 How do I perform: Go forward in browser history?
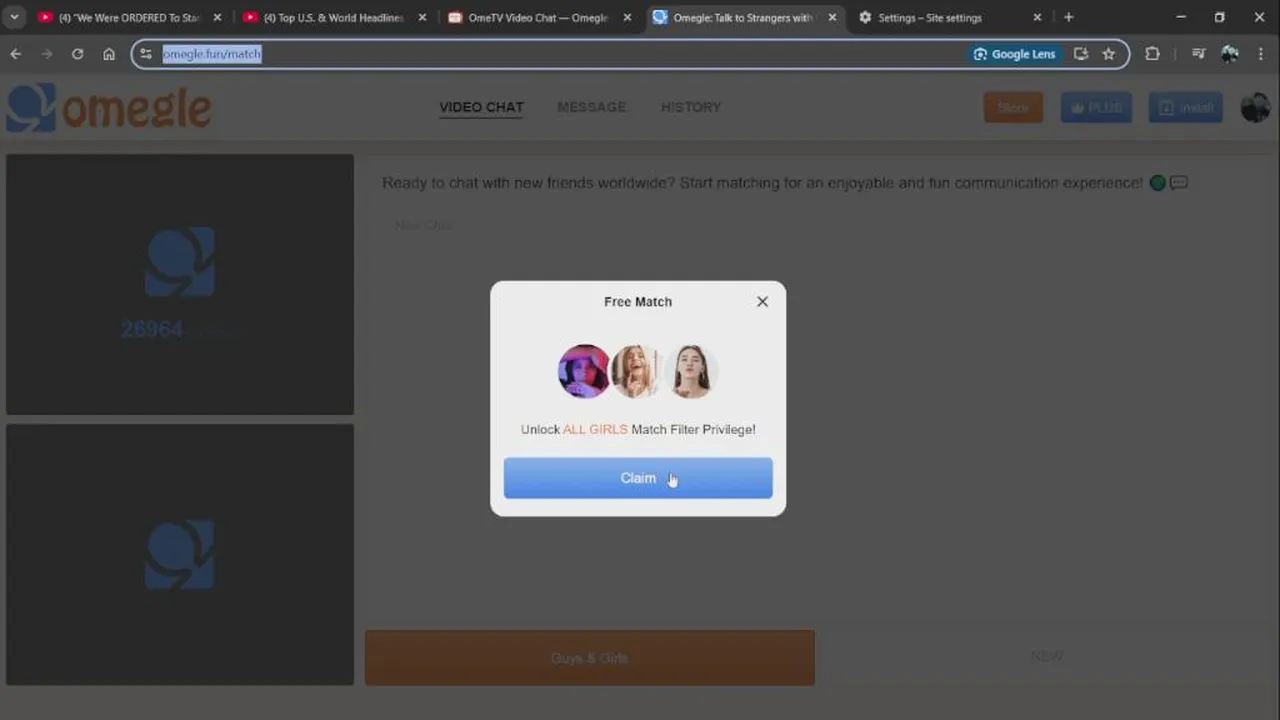coord(46,54)
